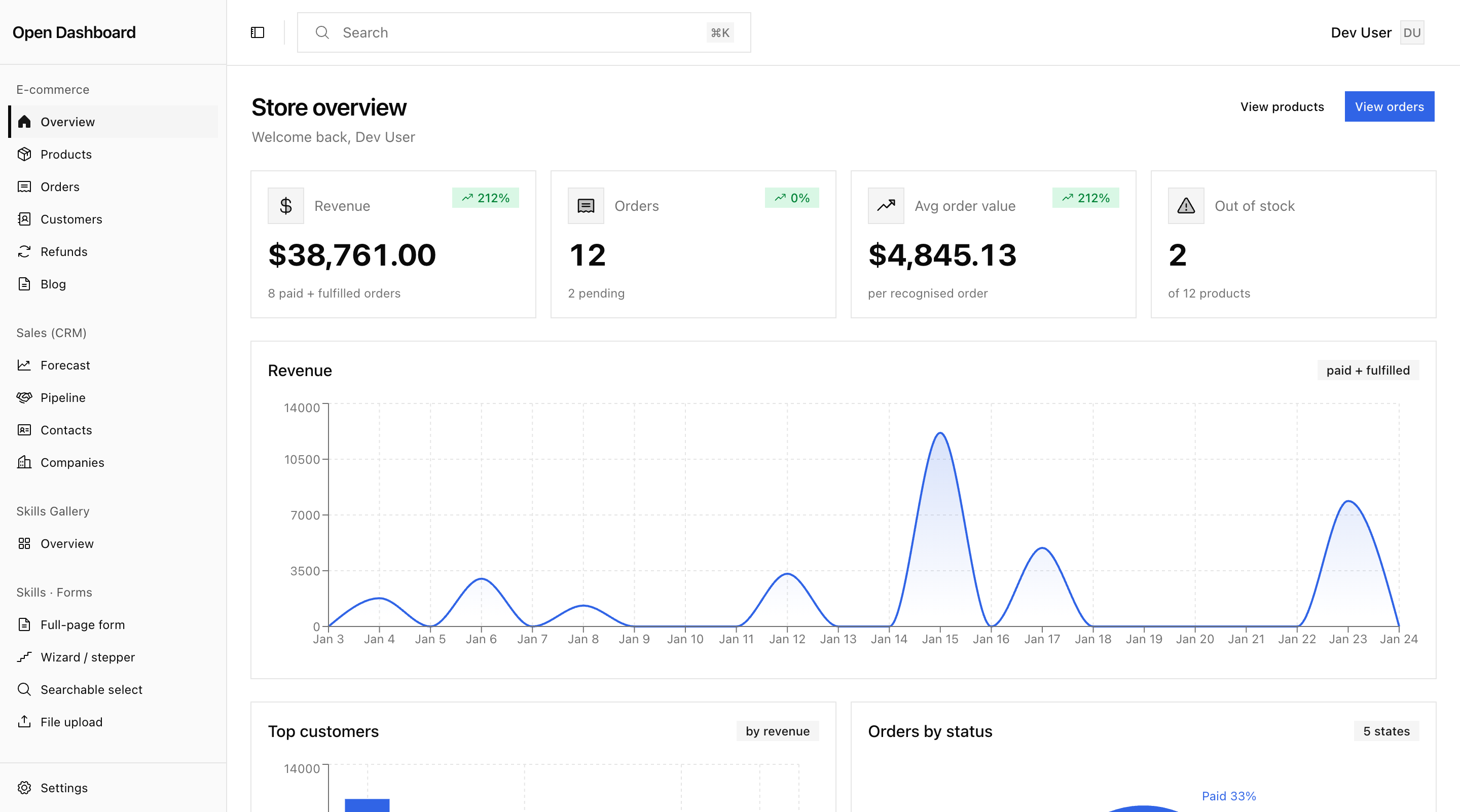
Task: Click the Avg order value 212% badge
Action: click(1085, 198)
